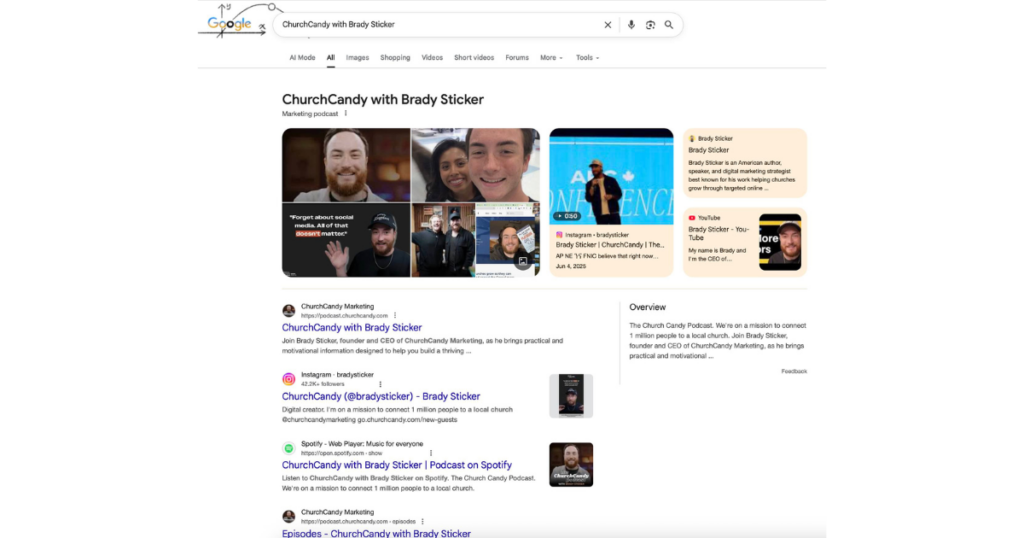Open the Short videos tab
The image size is (1024, 538).
coord(474,57)
